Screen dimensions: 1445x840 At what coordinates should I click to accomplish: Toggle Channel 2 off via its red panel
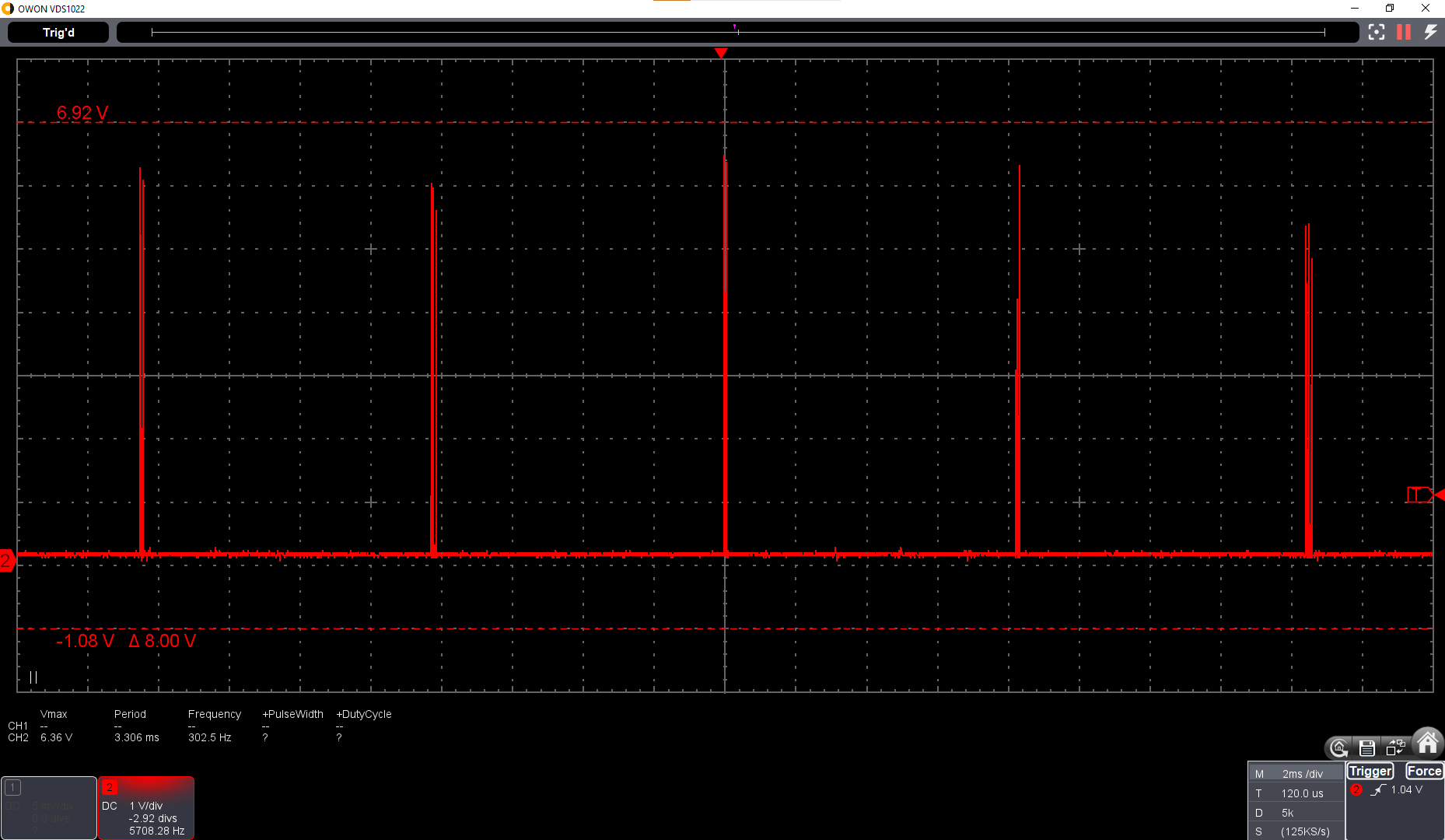point(110,787)
